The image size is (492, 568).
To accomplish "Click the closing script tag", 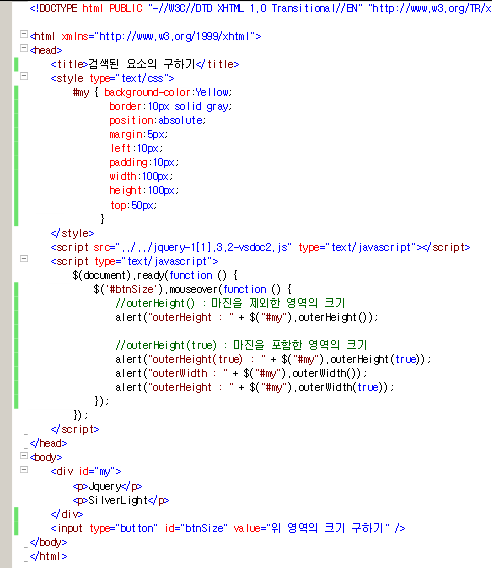I will [75, 430].
